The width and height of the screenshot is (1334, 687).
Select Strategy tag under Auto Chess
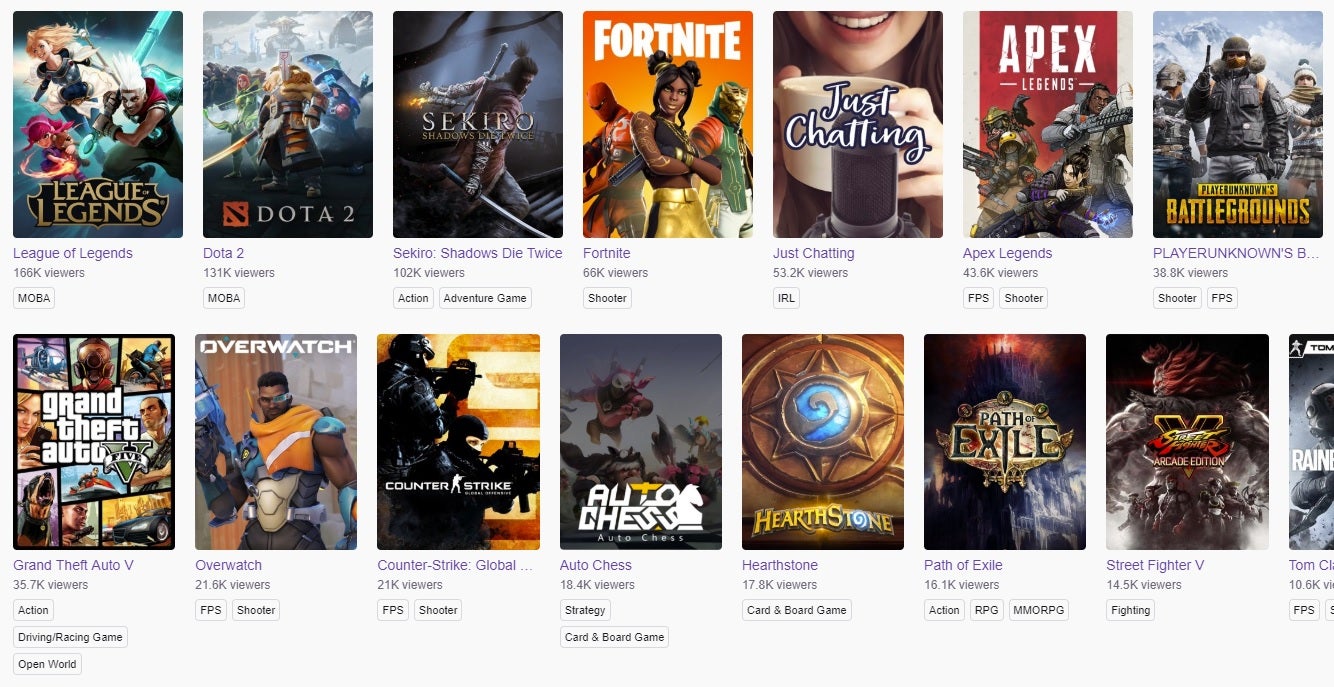(x=585, y=610)
